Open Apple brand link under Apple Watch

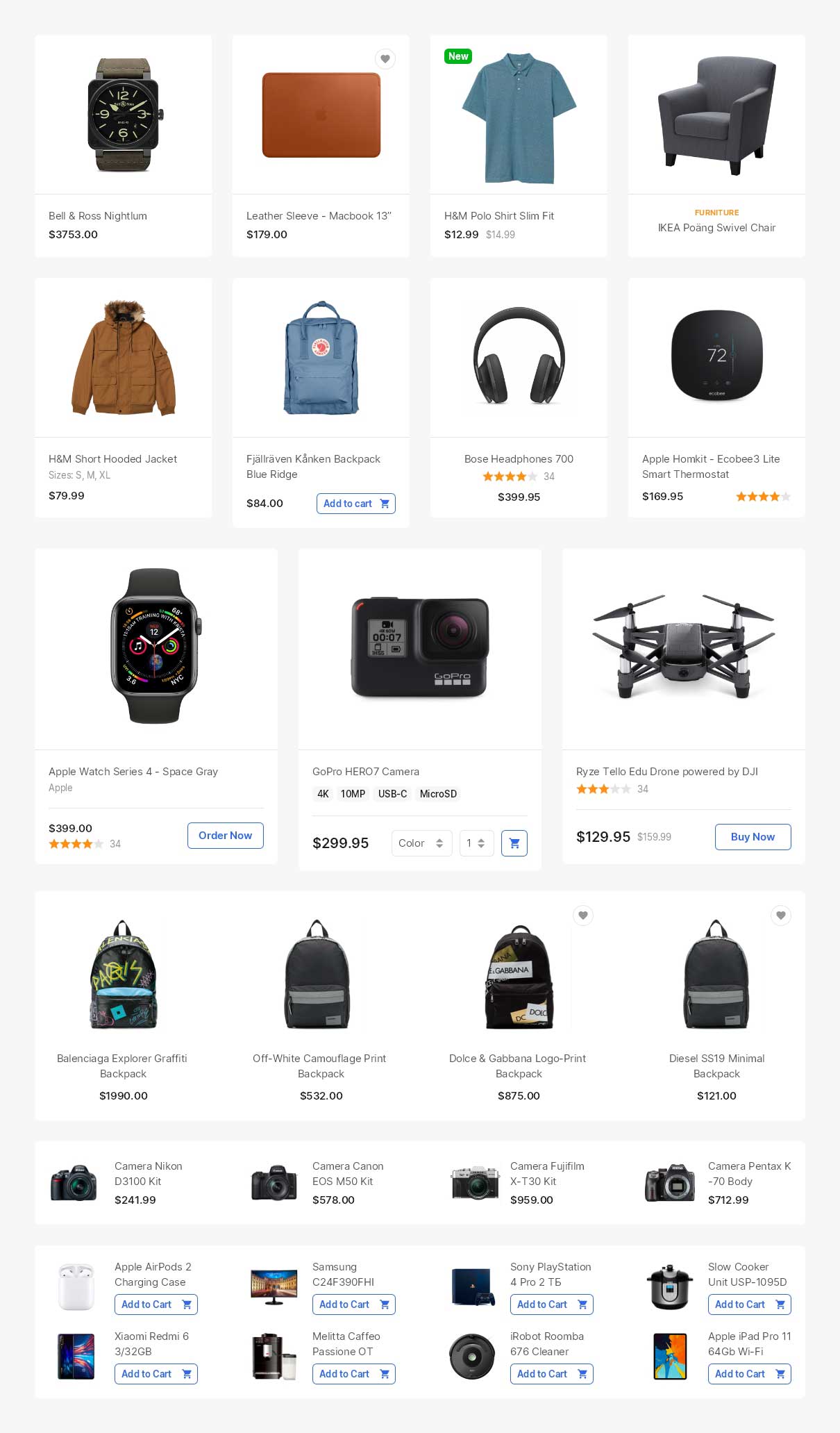60,788
